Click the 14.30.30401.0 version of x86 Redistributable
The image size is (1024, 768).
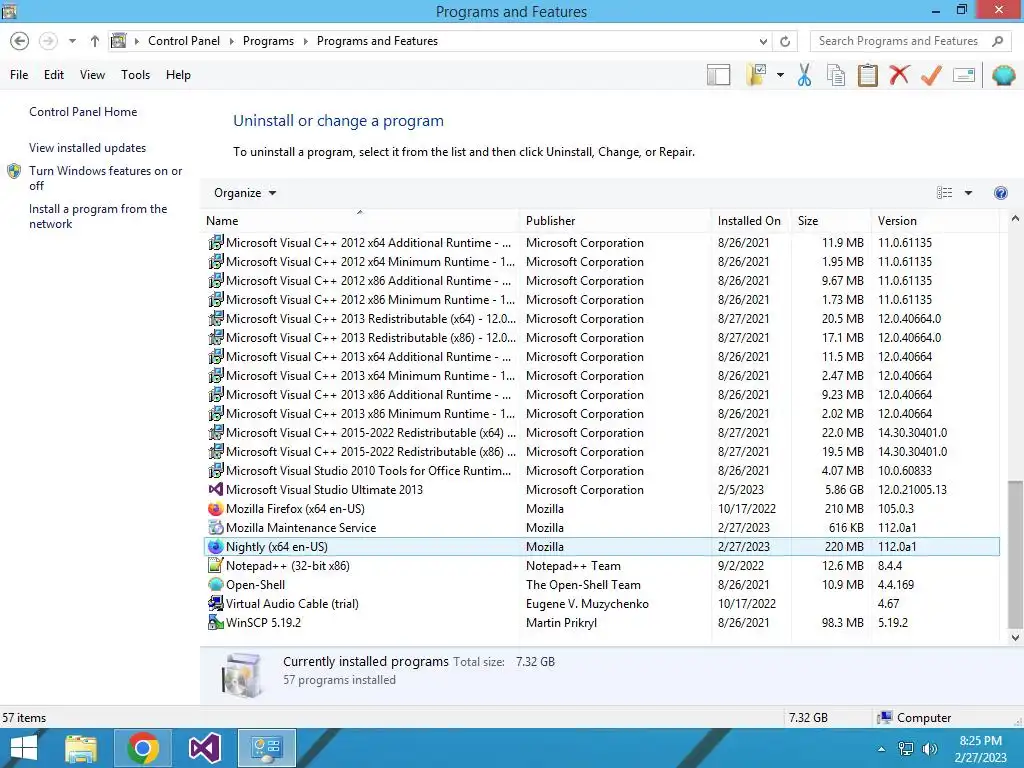(x=912, y=452)
